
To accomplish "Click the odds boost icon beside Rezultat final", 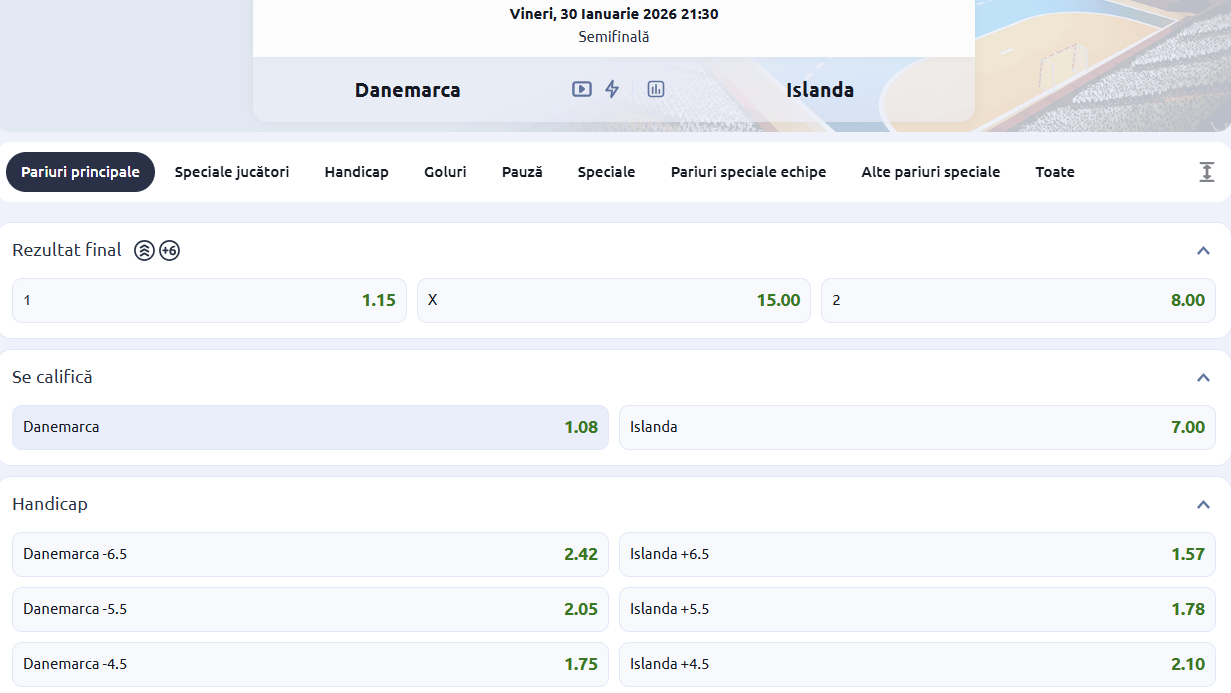I will click(x=145, y=251).
